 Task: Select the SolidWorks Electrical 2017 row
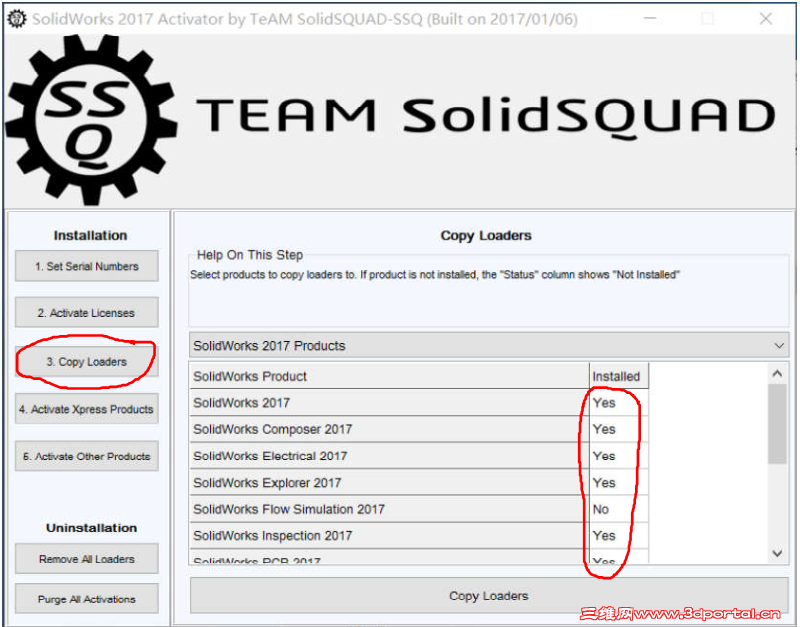[x=419, y=456]
